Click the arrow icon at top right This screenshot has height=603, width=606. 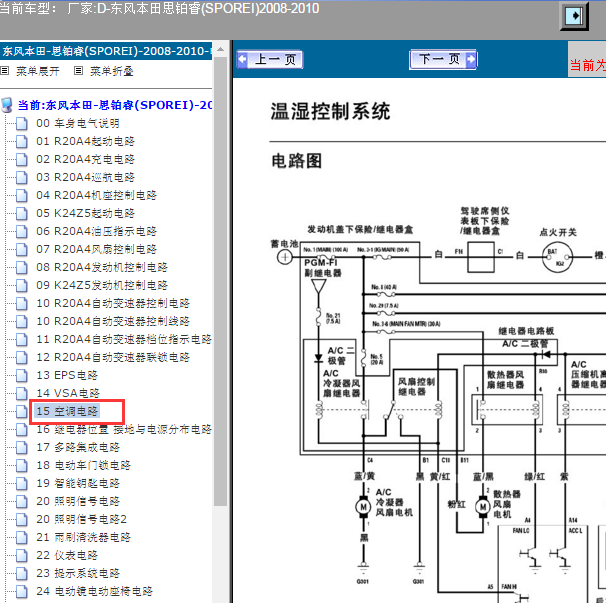574,16
